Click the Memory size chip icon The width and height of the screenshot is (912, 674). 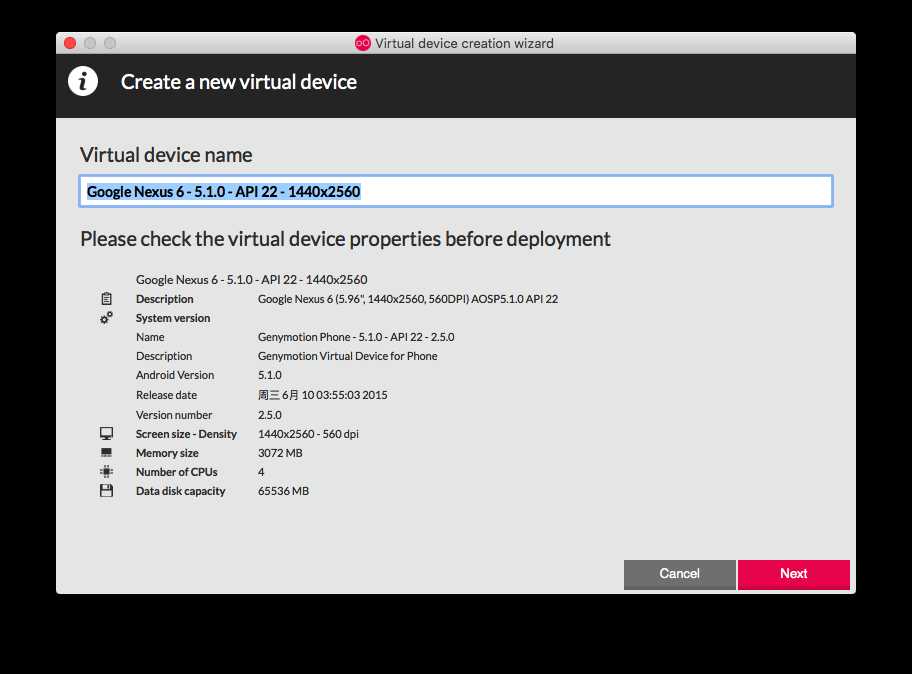(x=106, y=452)
